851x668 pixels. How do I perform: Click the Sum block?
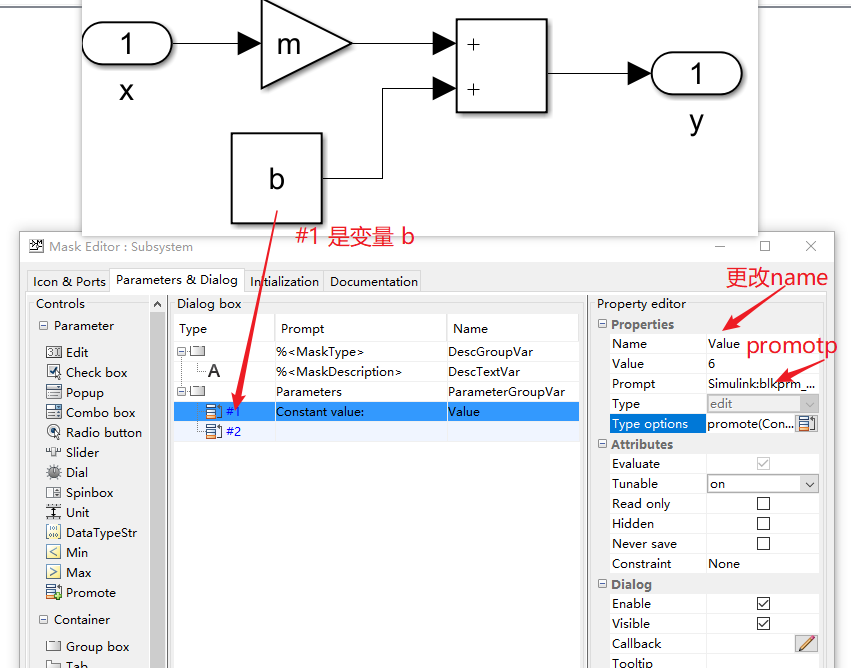(x=501, y=66)
